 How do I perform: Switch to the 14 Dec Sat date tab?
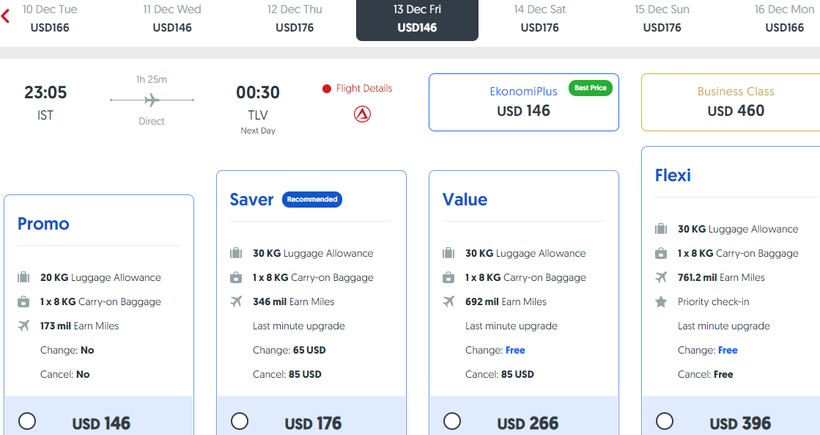point(539,19)
